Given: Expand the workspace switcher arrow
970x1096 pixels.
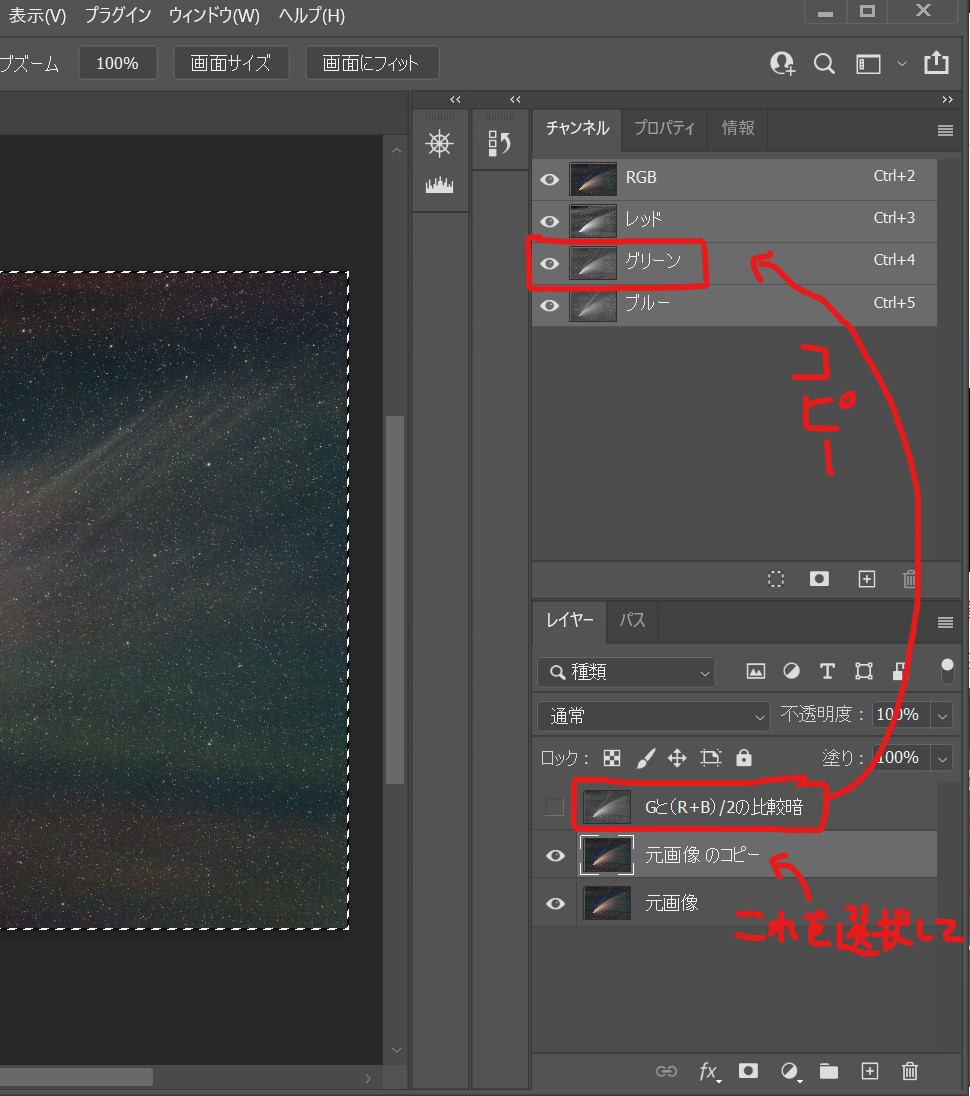Looking at the screenshot, I should [x=902, y=64].
